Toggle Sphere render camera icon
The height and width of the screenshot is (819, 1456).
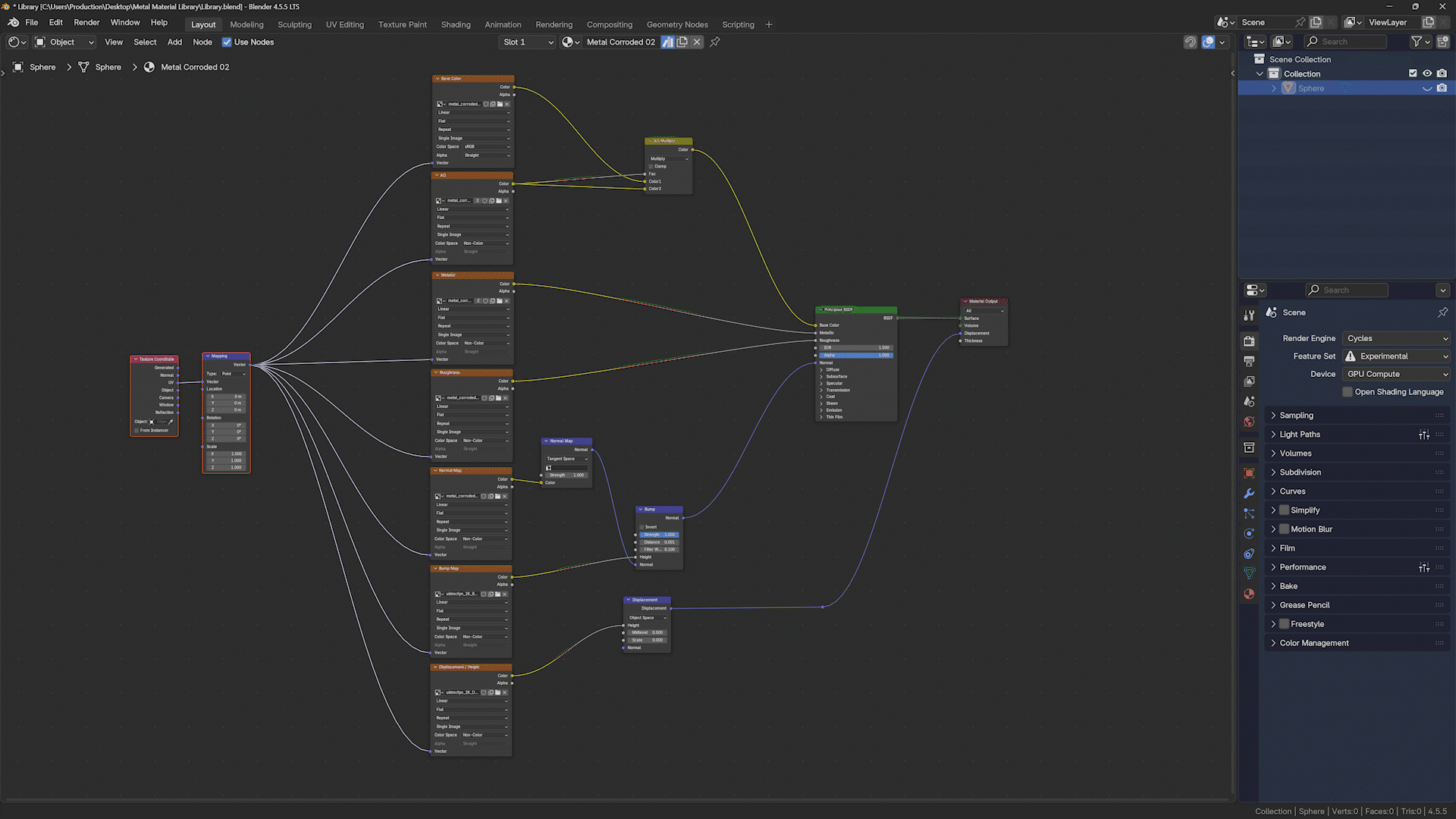1442,88
